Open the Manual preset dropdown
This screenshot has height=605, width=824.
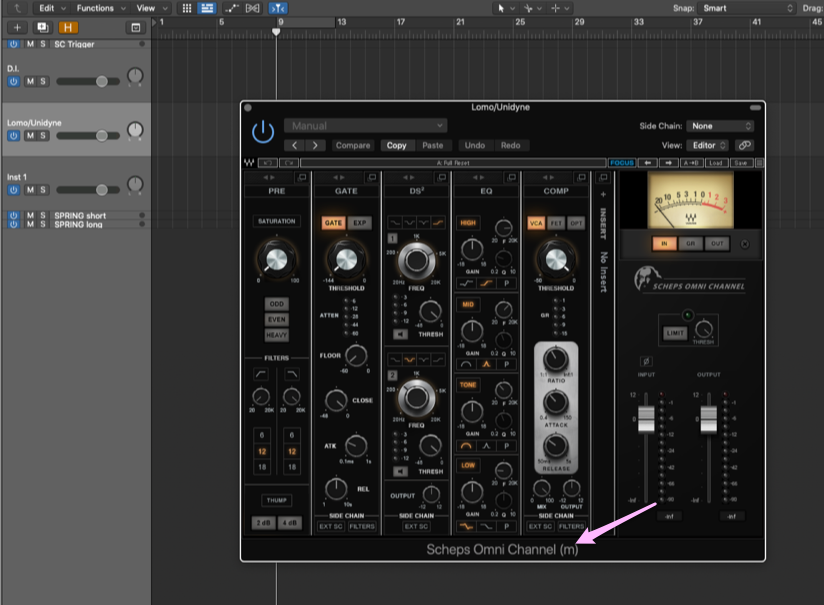click(x=366, y=126)
